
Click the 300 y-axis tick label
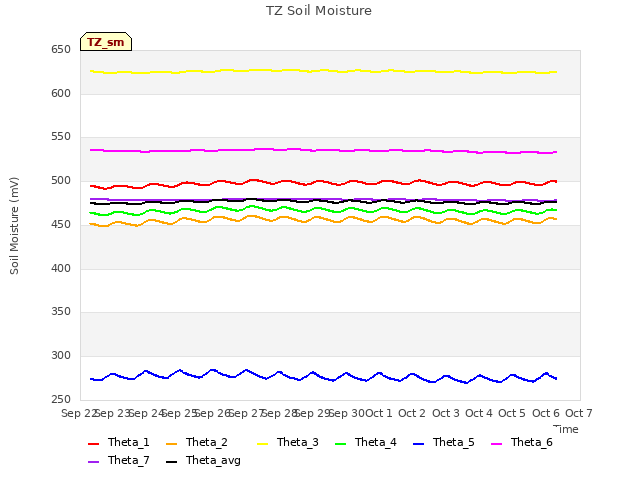click(61, 356)
